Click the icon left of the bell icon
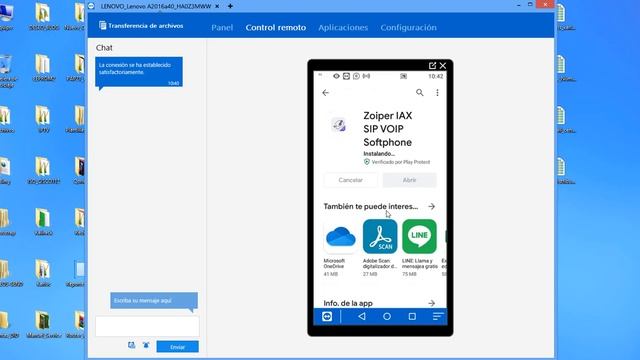The height and width of the screenshot is (360, 640). click(x=131, y=345)
